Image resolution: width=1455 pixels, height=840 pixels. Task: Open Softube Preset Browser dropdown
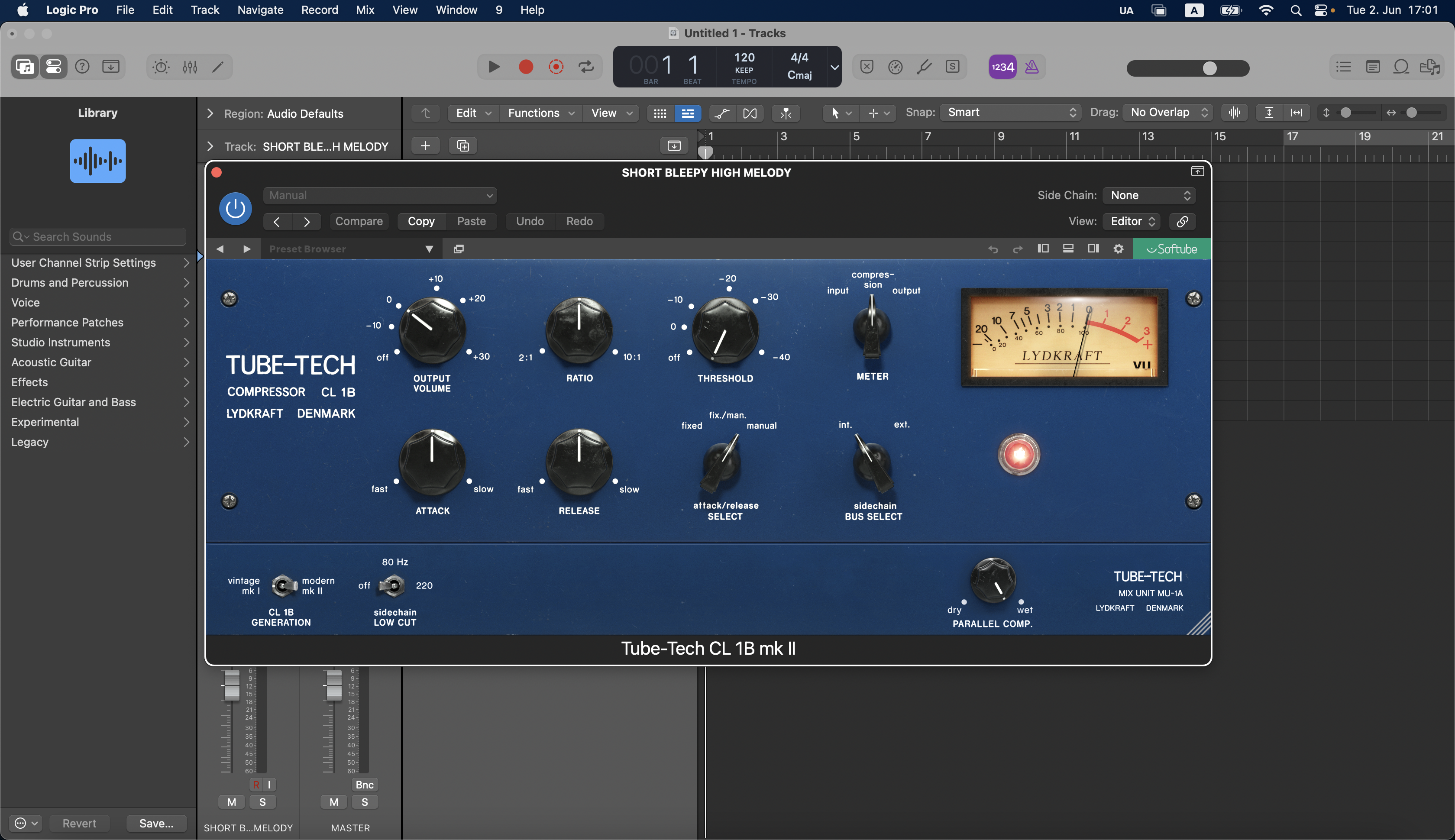351,249
